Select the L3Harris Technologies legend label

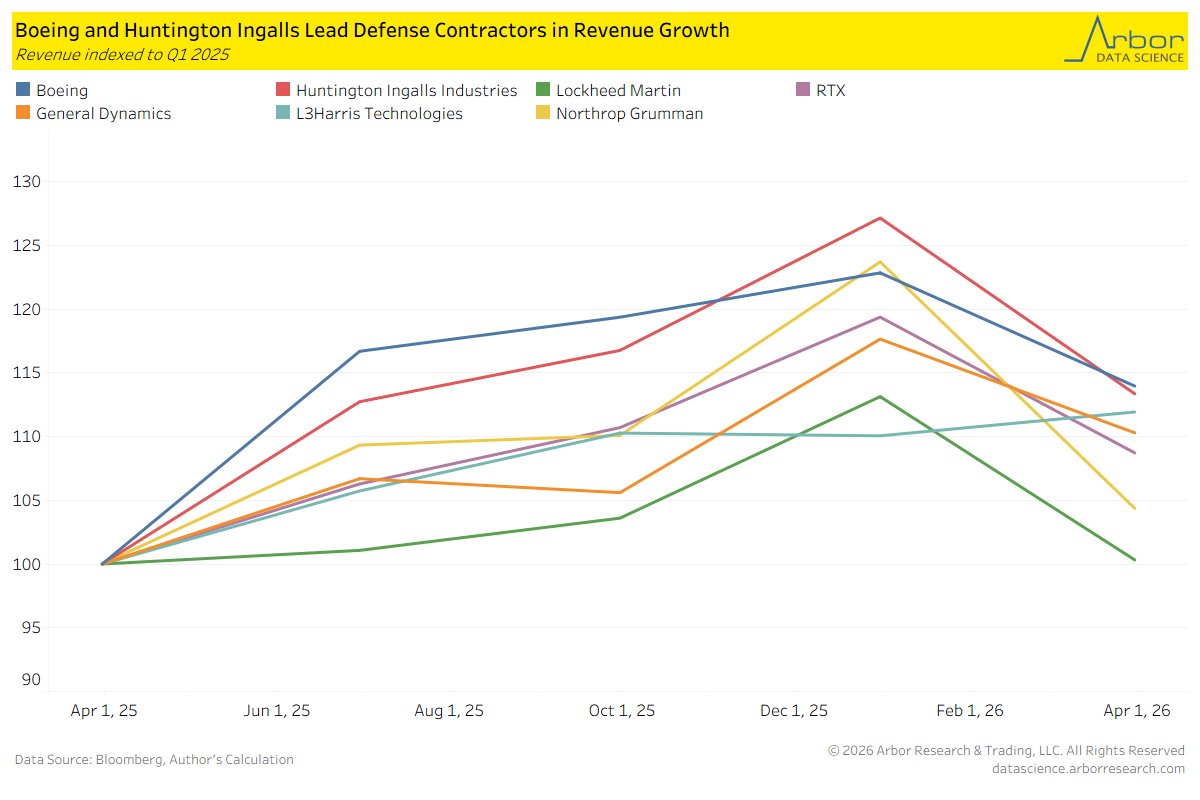[380, 114]
